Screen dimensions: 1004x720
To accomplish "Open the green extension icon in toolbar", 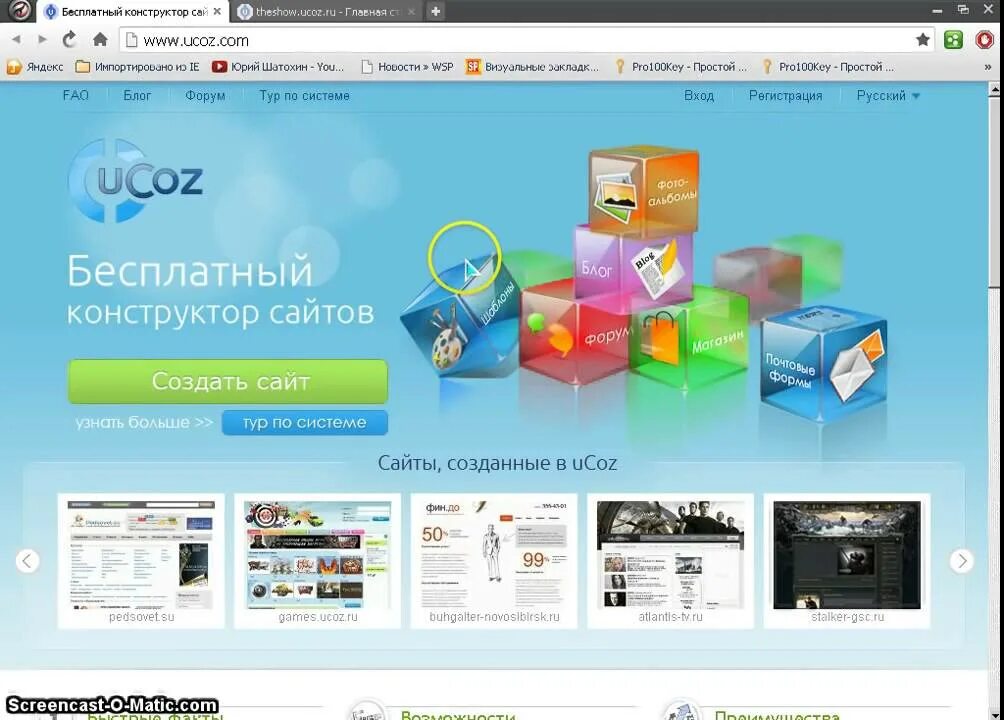I will tap(953, 40).
